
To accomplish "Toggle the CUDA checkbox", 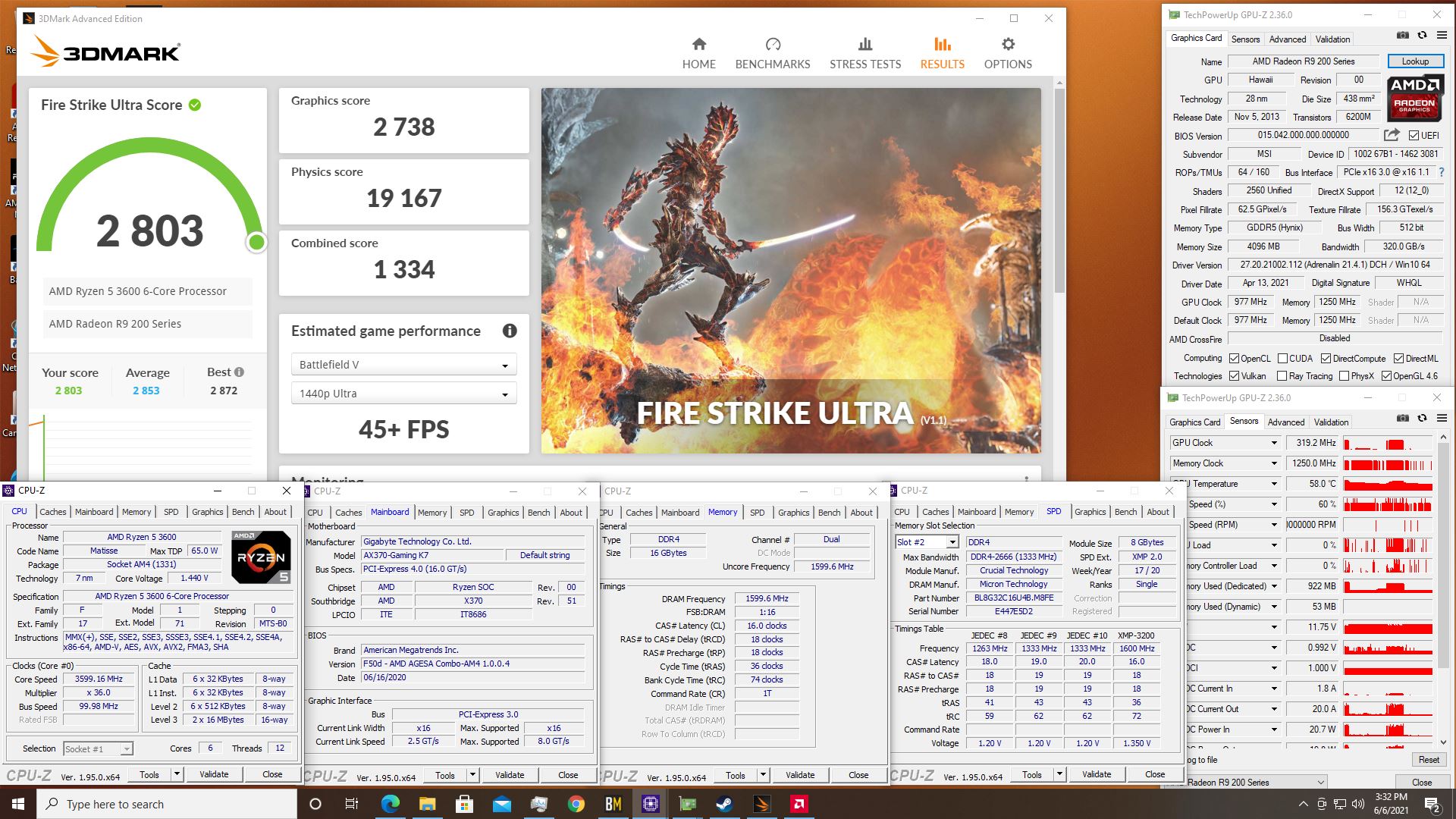I will coord(1282,359).
